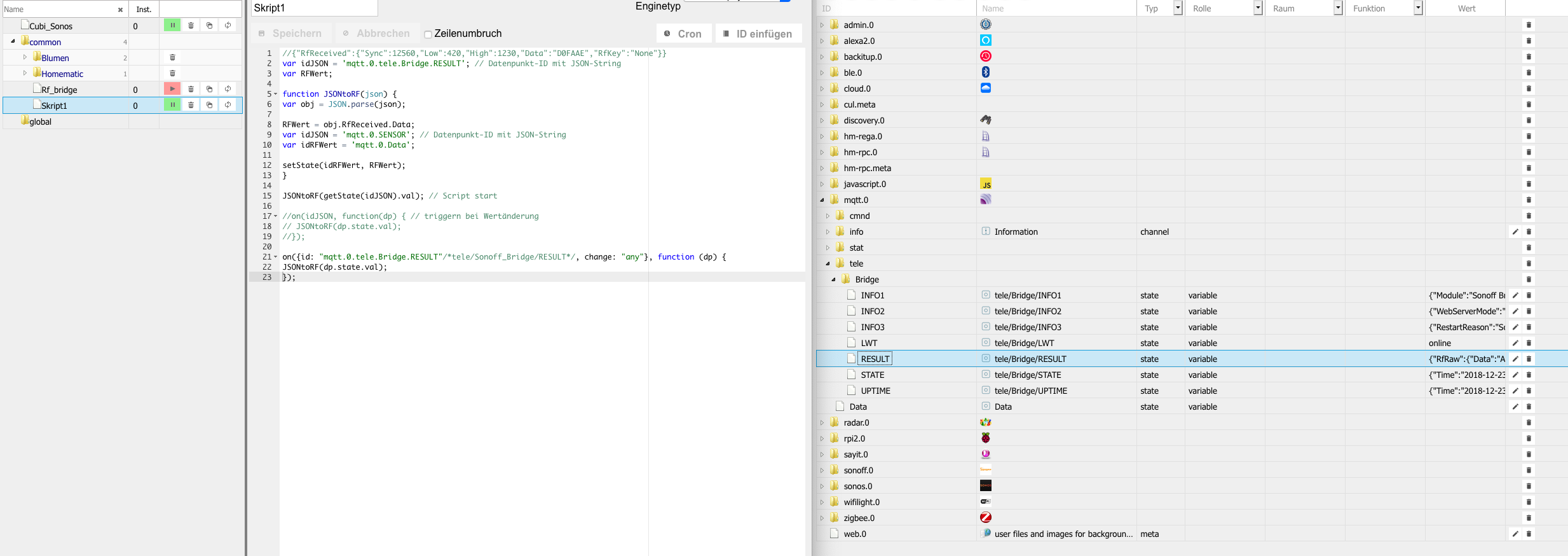Delete the Blumen folder
This screenshot has height=556, width=1568.
coord(172,57)
